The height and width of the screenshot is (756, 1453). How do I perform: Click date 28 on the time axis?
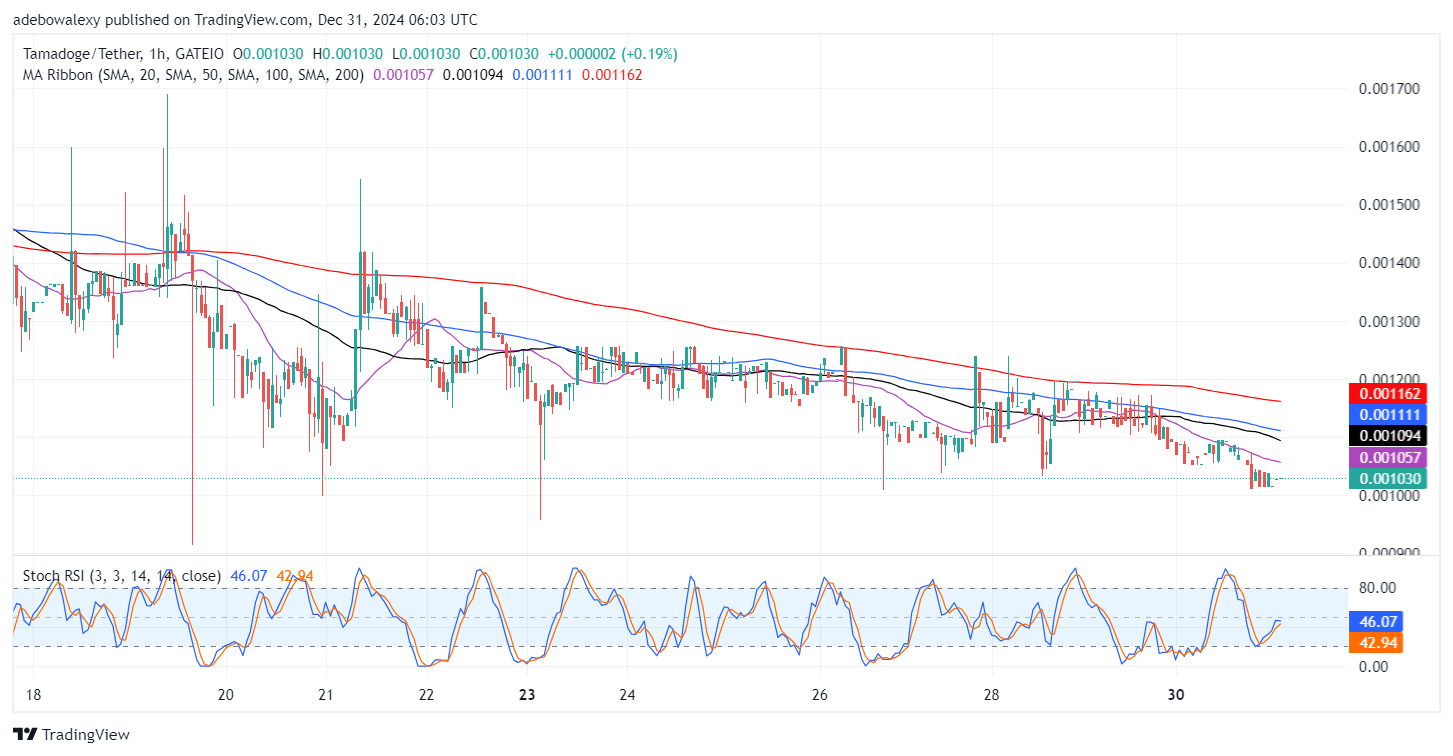coord(991,695)
